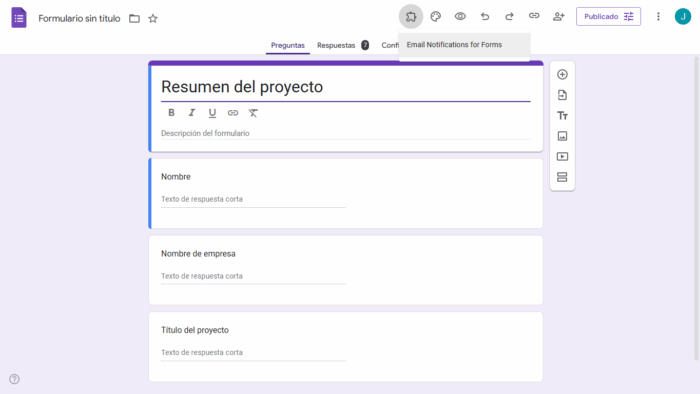Screen dimensions: 700x394
Task: Star the form with star icon
Action: pyautogui.click(x=153, y=18)
